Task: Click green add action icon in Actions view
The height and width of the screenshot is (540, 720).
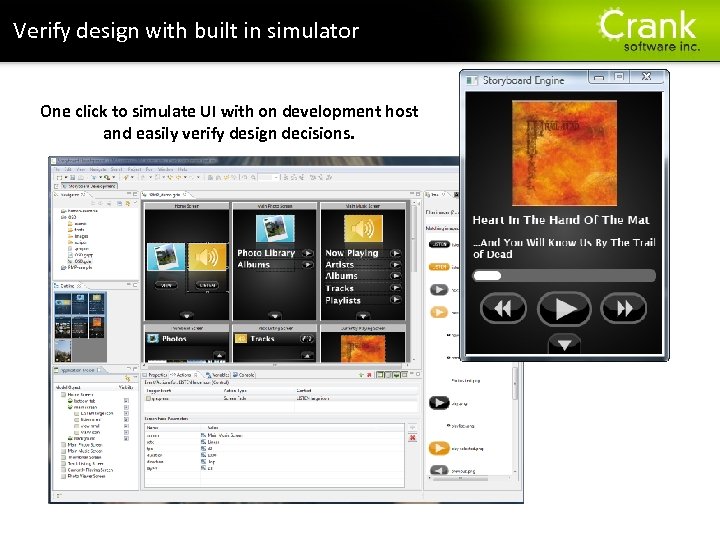Action: [x=361, y=375]
